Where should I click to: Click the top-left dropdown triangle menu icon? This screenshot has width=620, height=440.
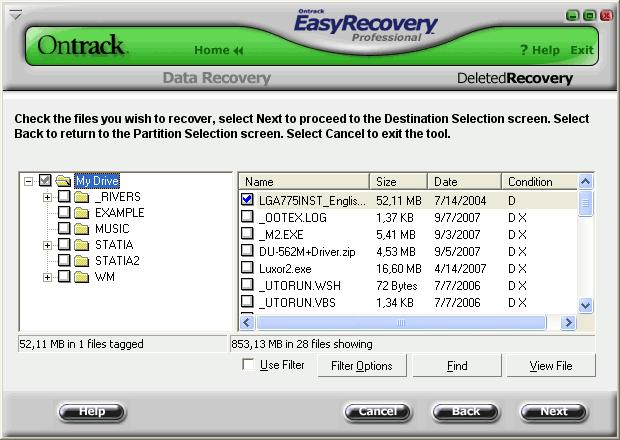pyautogui.click(x=15, y=15)
